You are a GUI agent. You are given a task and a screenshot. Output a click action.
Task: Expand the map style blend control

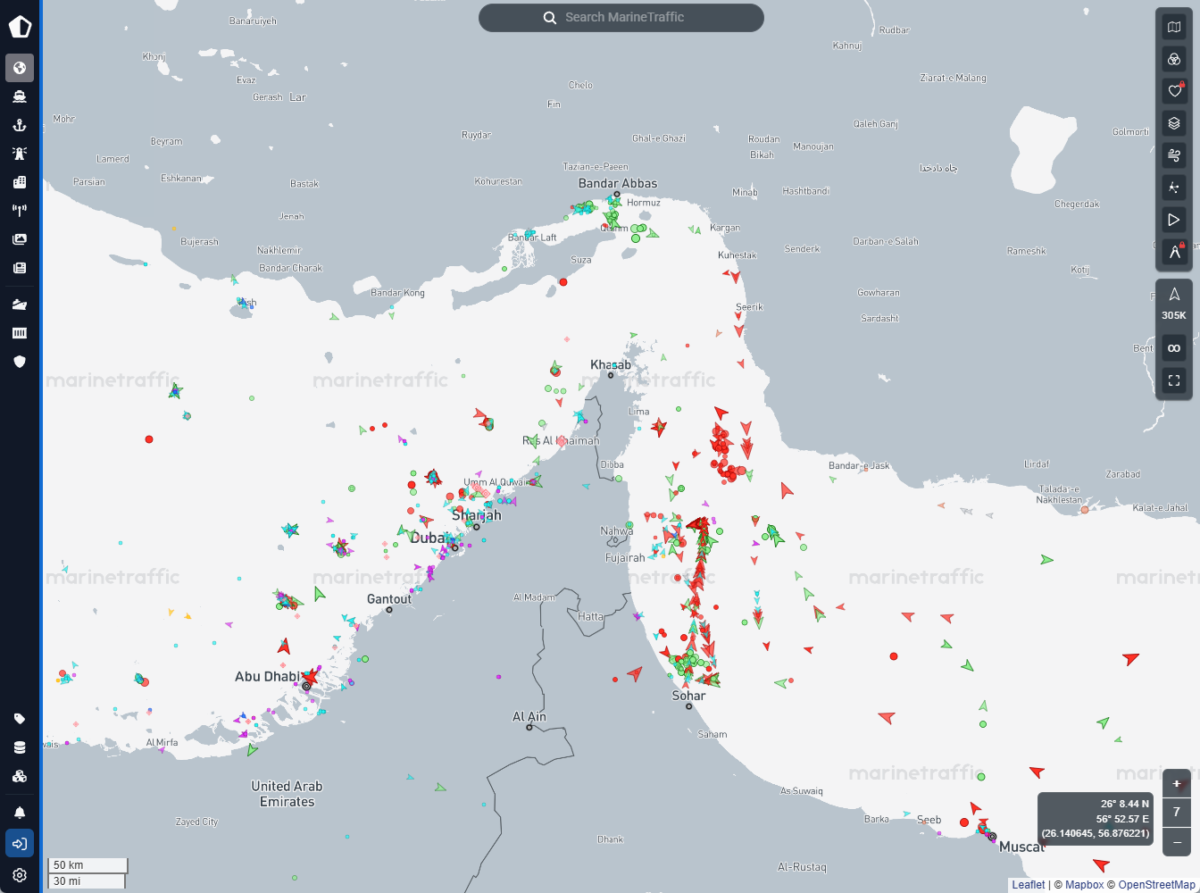click(x=1174, y=58)
